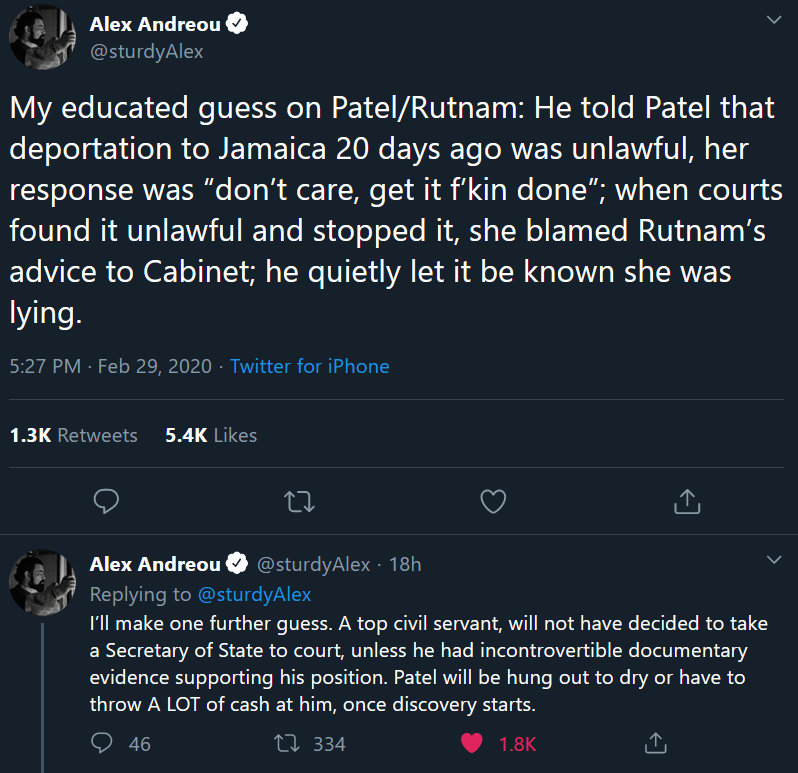View the 5.4K Likes list
The height and width of the screenshot is (773, 798).
(211, 435)
